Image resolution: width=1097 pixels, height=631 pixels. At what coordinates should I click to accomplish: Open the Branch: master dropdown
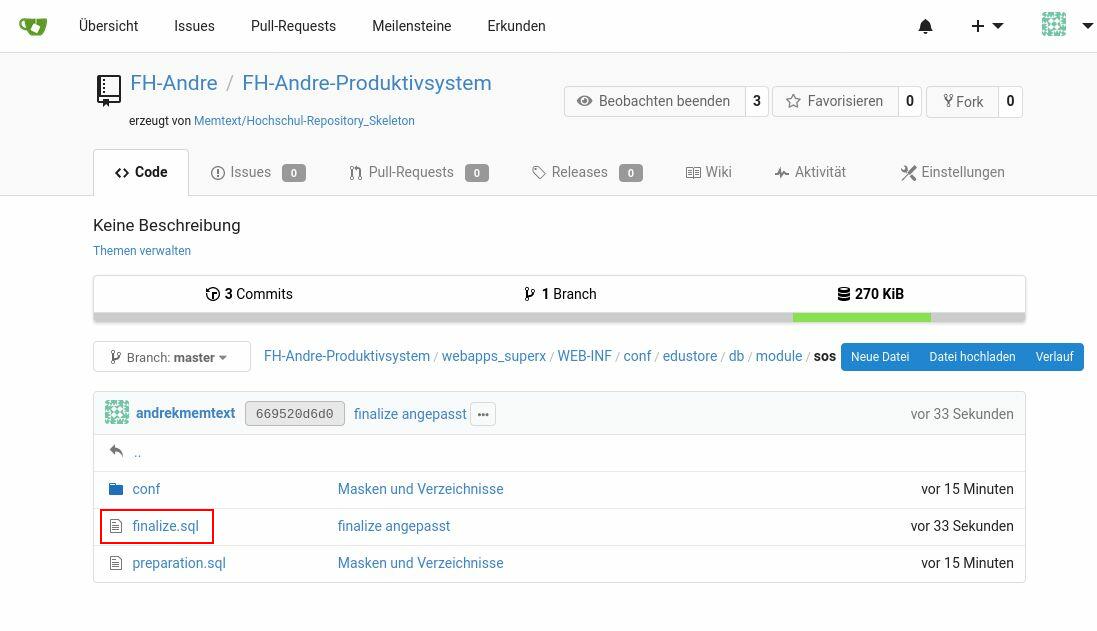tap(171, 357)
